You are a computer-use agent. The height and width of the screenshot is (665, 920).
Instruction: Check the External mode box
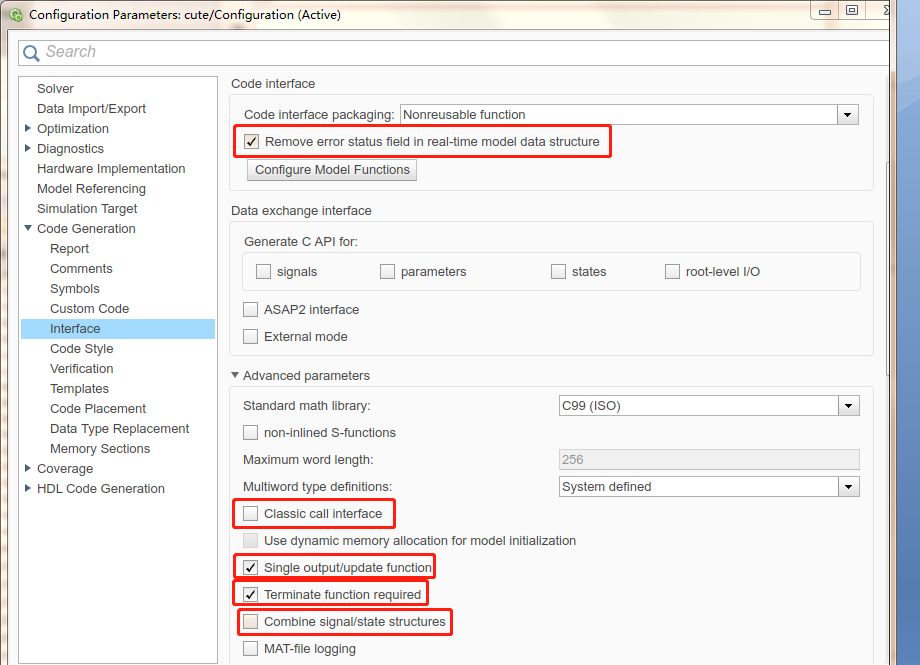(x=251, y=336)
